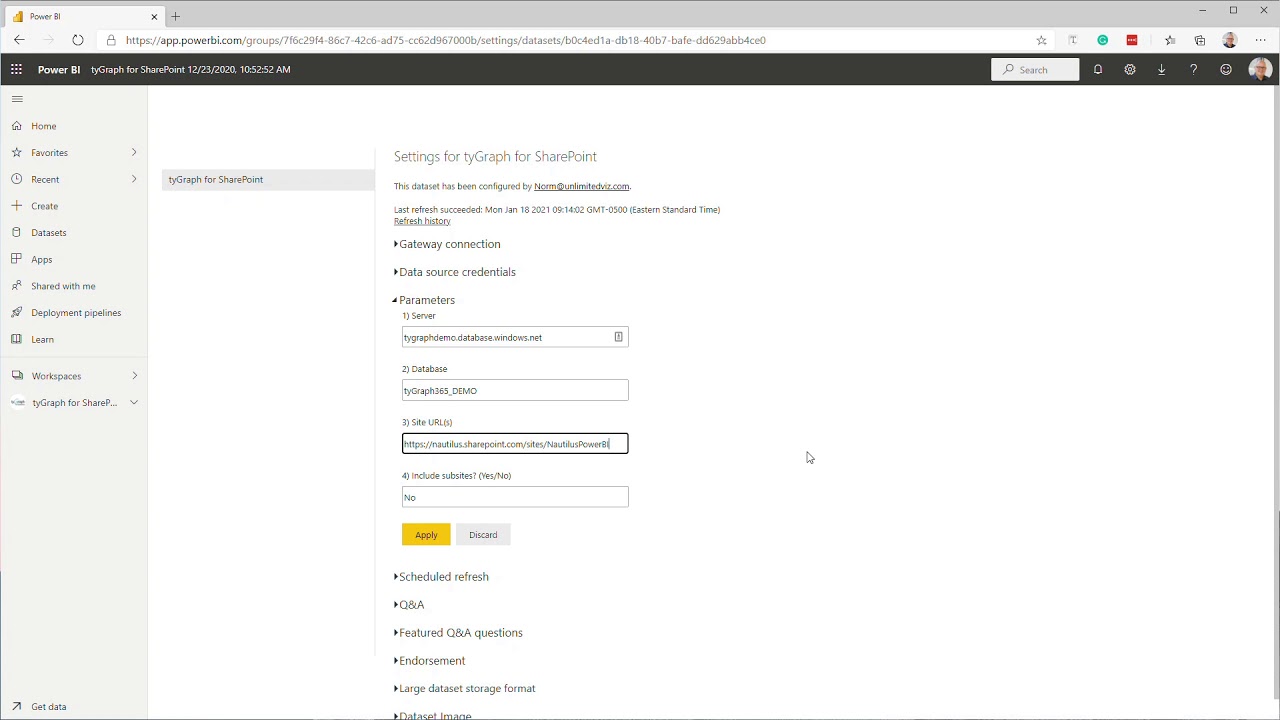Open the browser Collections icon

click(1200, 40)
